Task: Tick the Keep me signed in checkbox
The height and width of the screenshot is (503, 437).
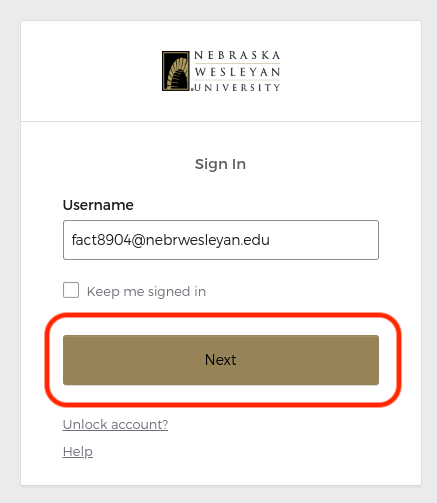Action: coord(71,290)
